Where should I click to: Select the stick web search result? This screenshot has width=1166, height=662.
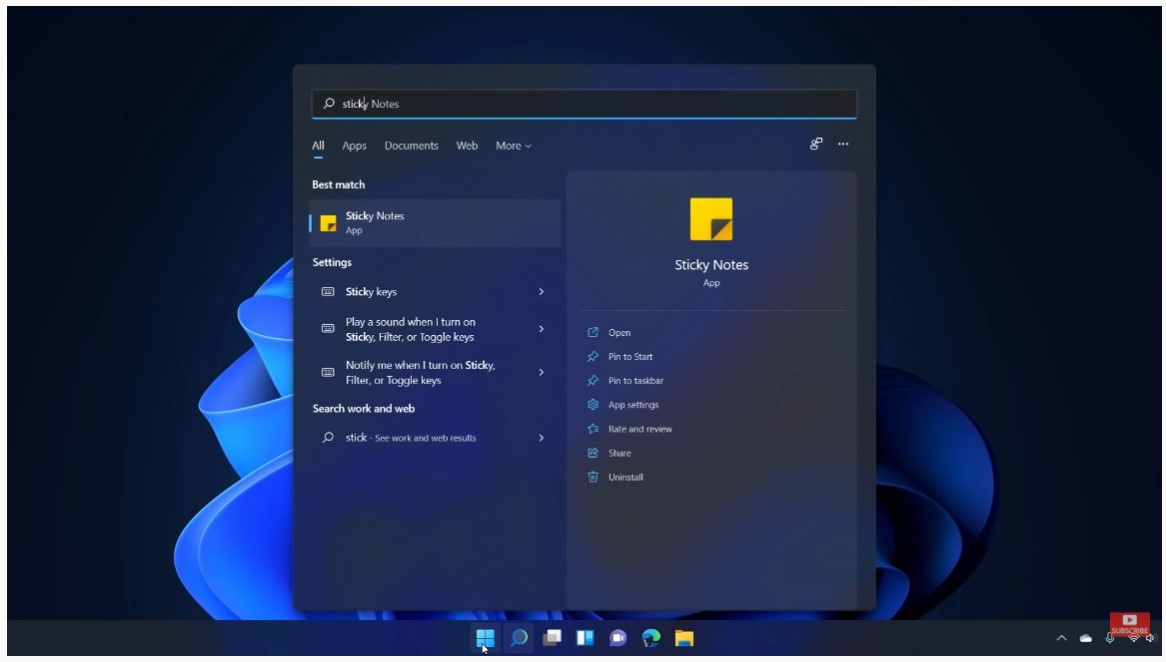point(410,437)
